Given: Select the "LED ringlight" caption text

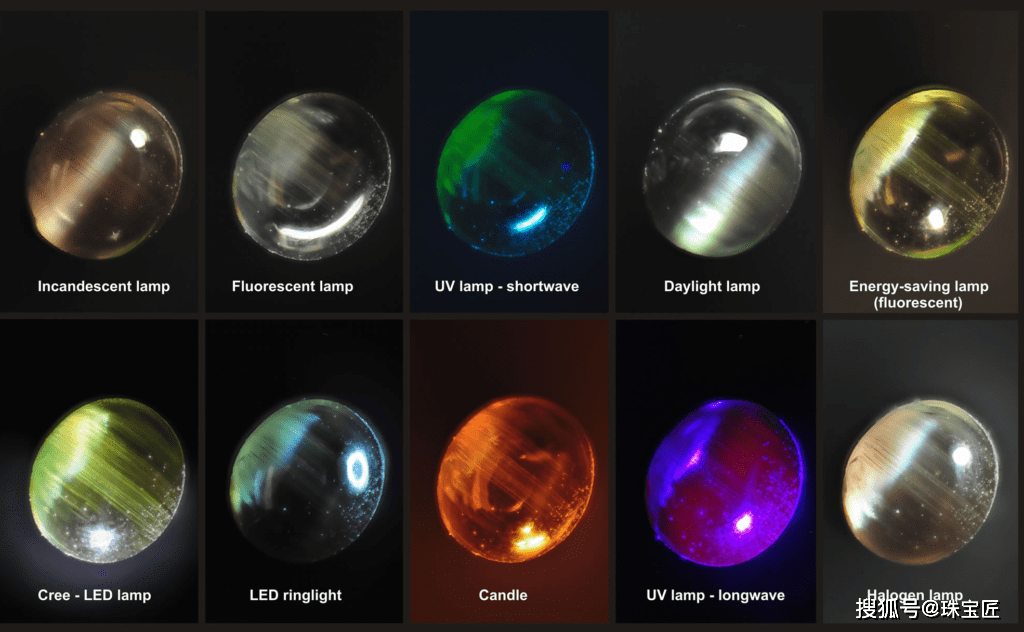Looking at the screenshot, I should tap(296, 595).
